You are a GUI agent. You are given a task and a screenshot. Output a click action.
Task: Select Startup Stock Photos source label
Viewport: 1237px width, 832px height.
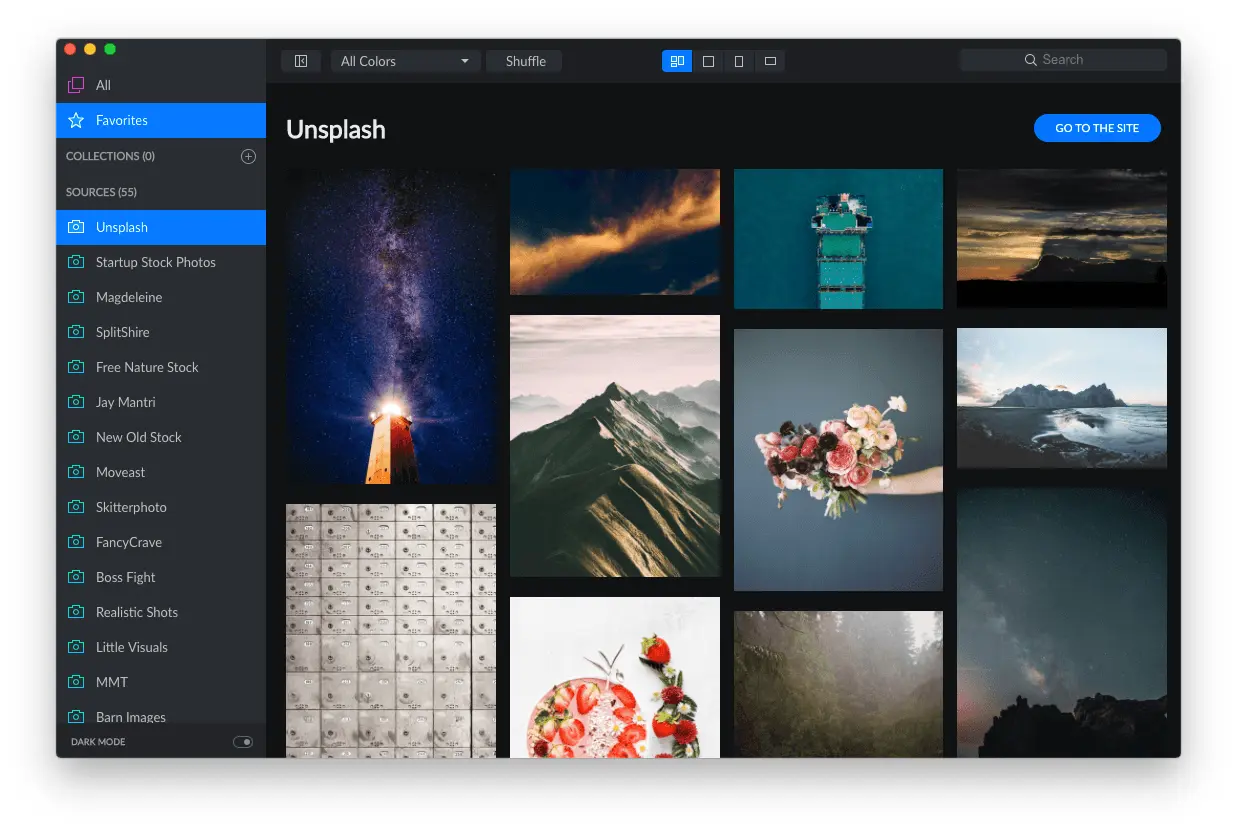(x=156, y=262)
